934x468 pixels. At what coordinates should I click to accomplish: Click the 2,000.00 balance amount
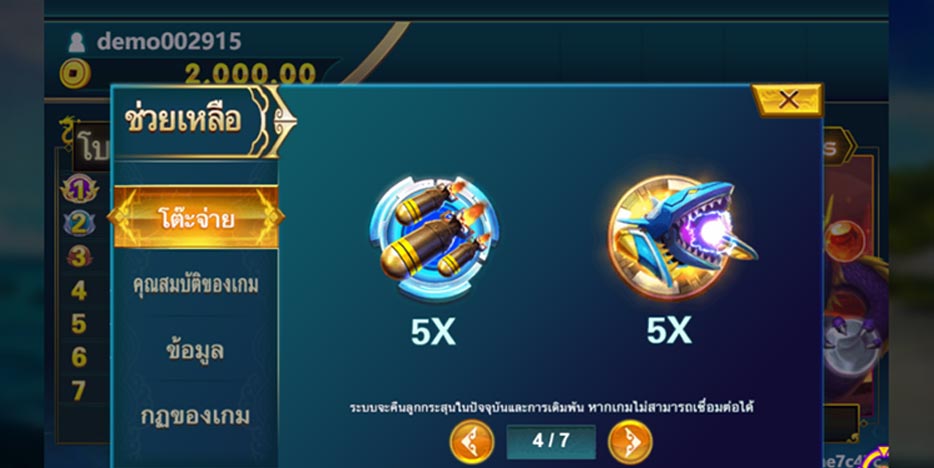pyautogui.click(x=250, y=74)
